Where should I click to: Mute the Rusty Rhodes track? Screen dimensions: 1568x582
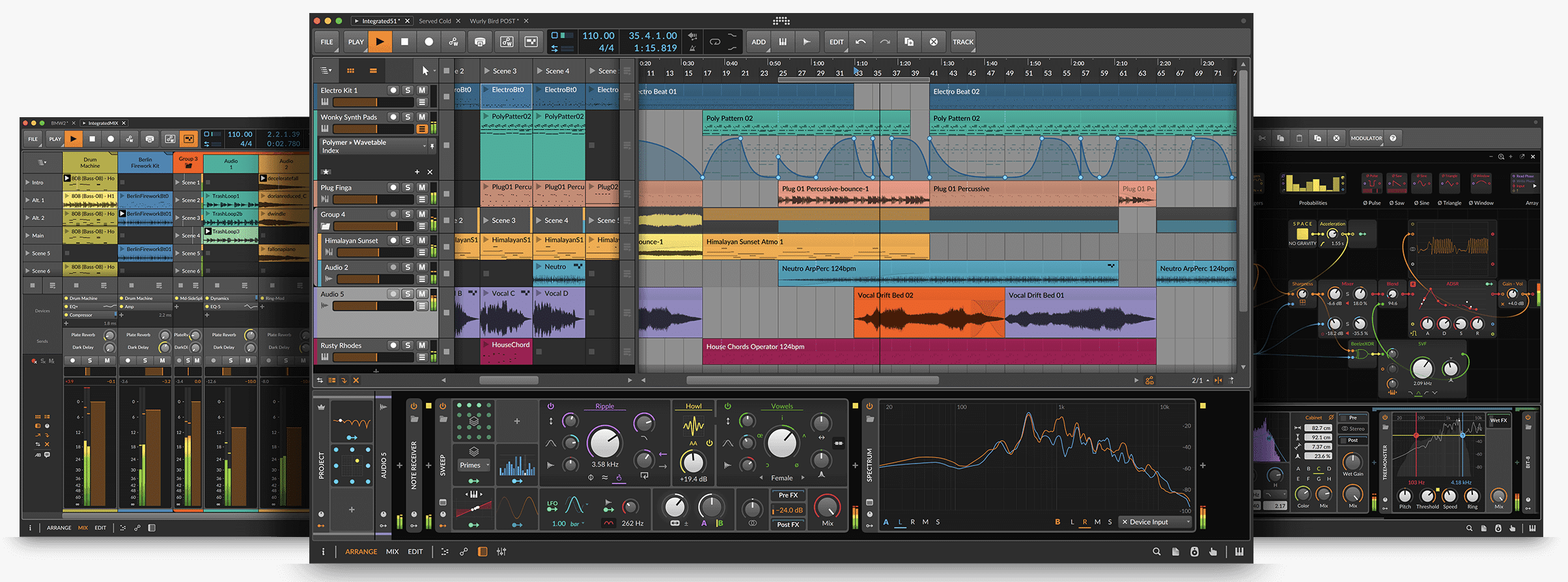(422, 346)
